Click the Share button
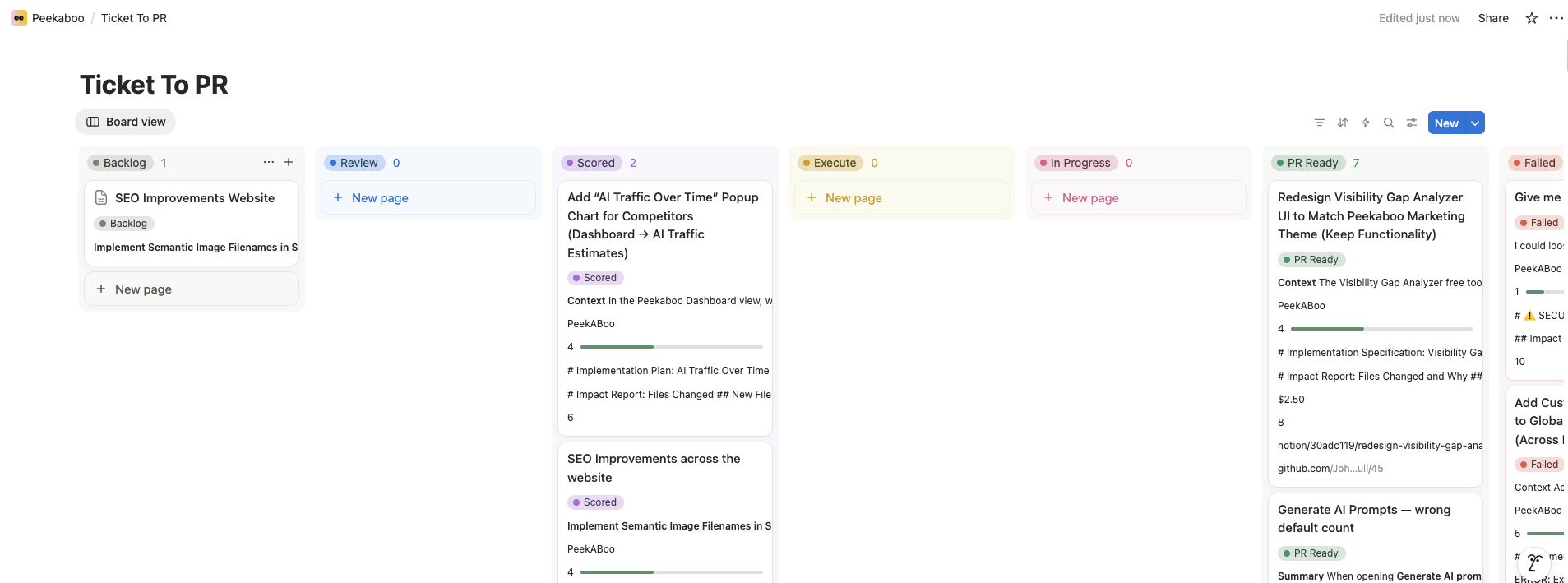Viewport: 1568px width, 583px height. 1493,18
